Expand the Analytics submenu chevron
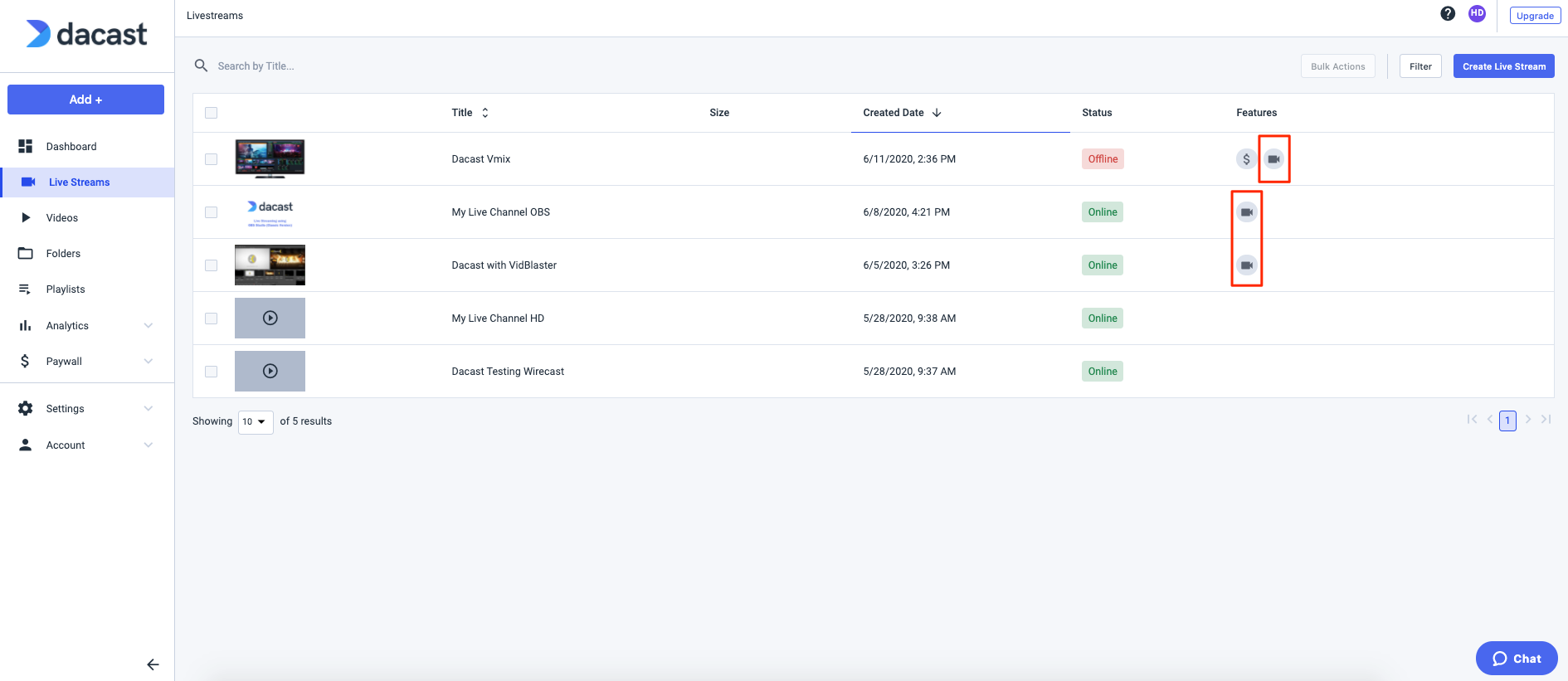Viewport: 1568px width, 681px height. [149, 325]
